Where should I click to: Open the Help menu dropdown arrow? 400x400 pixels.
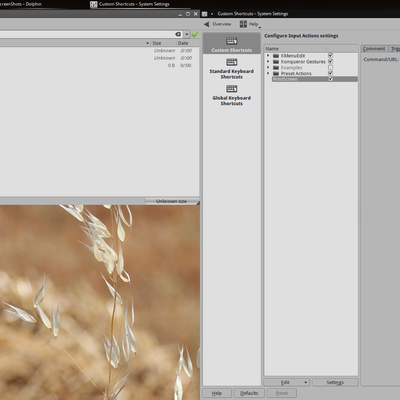(x=260, y=27)
